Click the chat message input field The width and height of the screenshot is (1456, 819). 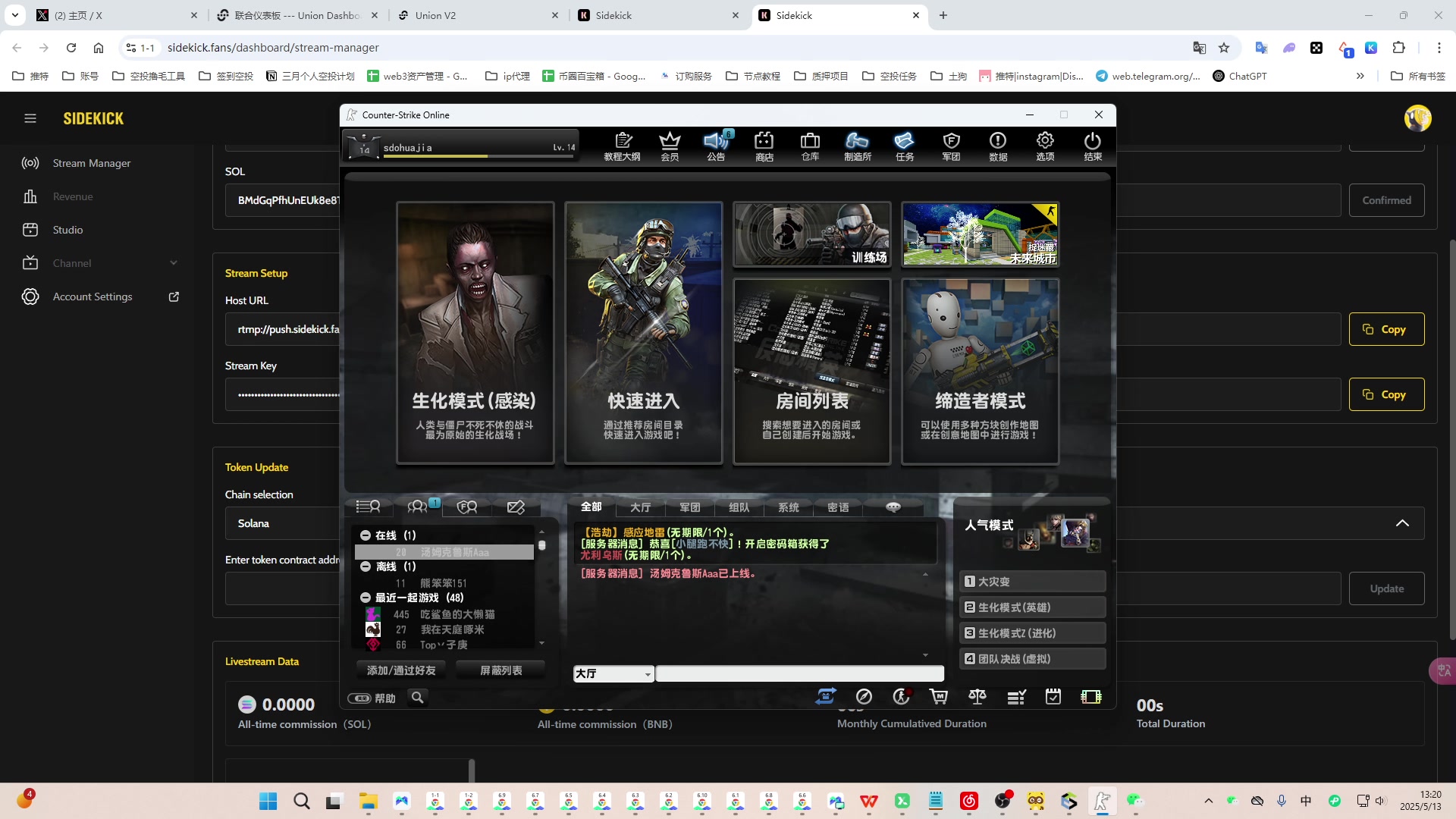[799, 673]
